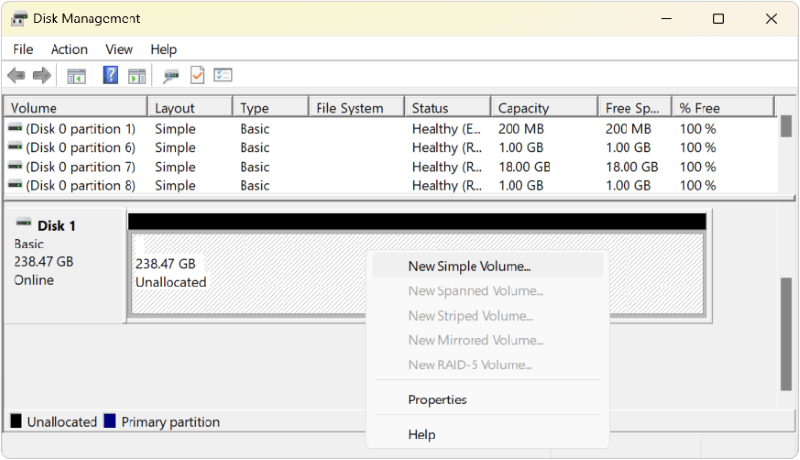Click the Back arrow in the toolbar

coord(16,75)
